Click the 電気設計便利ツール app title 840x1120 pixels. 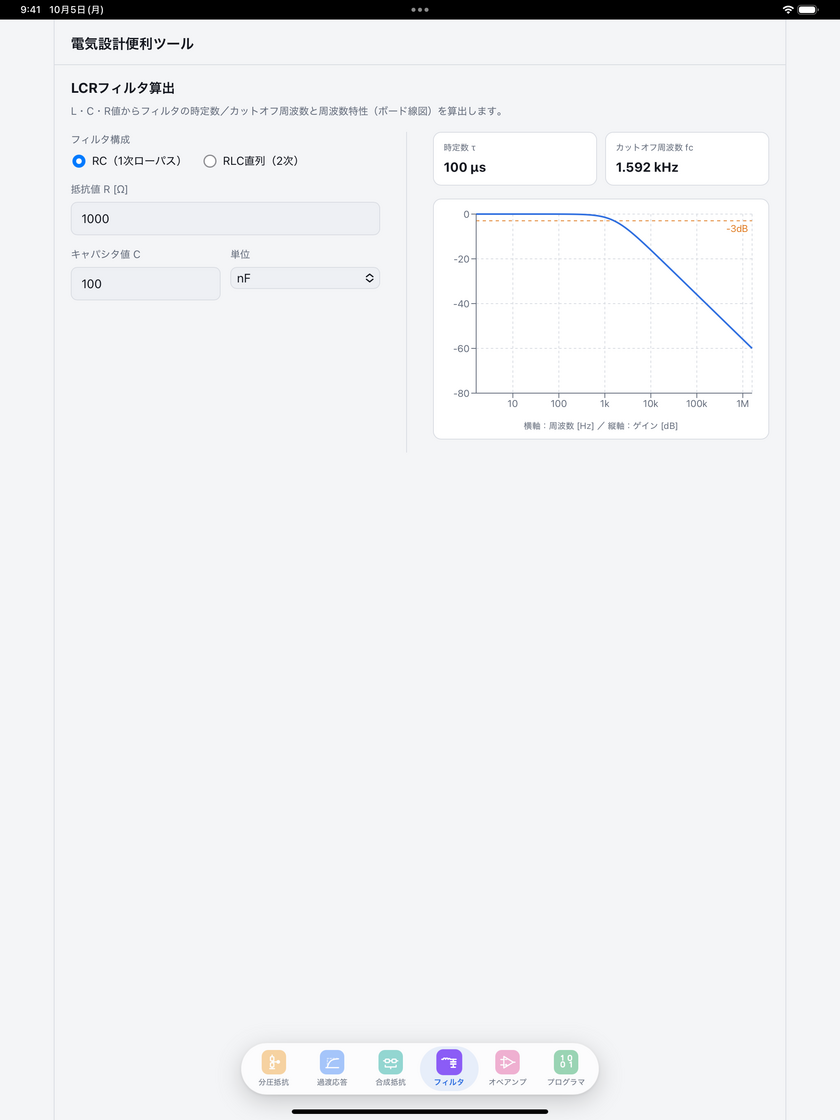pyautogui.click(x=132, y=44)
